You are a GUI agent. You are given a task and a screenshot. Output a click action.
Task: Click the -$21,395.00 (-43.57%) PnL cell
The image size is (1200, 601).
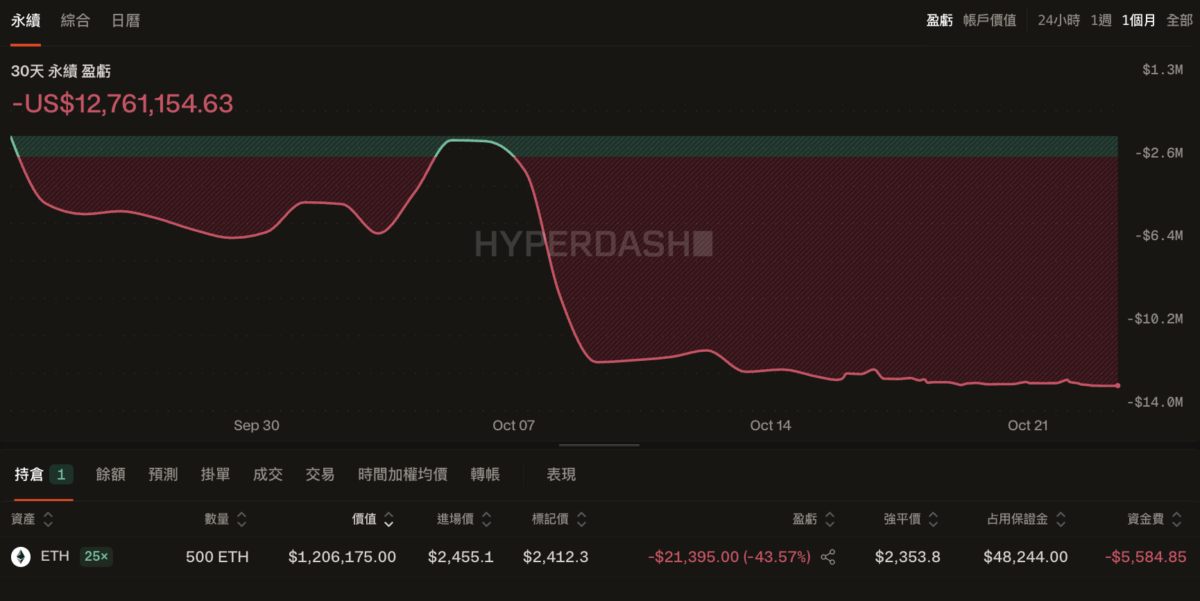click(x=729, y=557)
